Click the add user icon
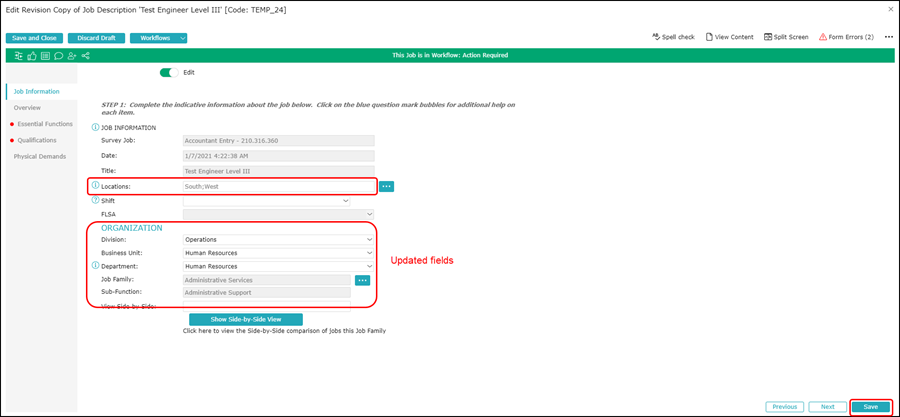The image size is (900, 417). tap(71, 56)
